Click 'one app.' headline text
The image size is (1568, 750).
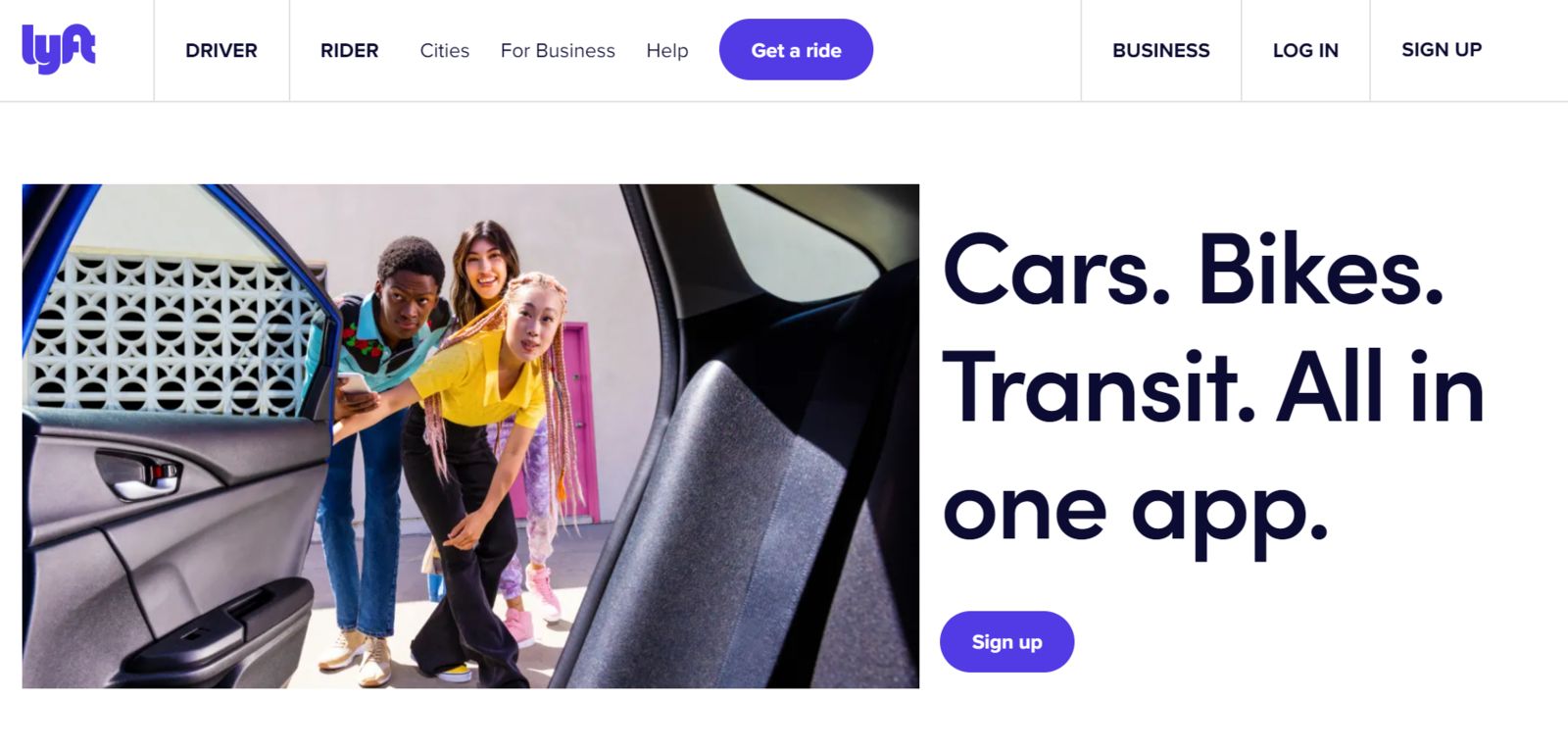click(1135, 512)
